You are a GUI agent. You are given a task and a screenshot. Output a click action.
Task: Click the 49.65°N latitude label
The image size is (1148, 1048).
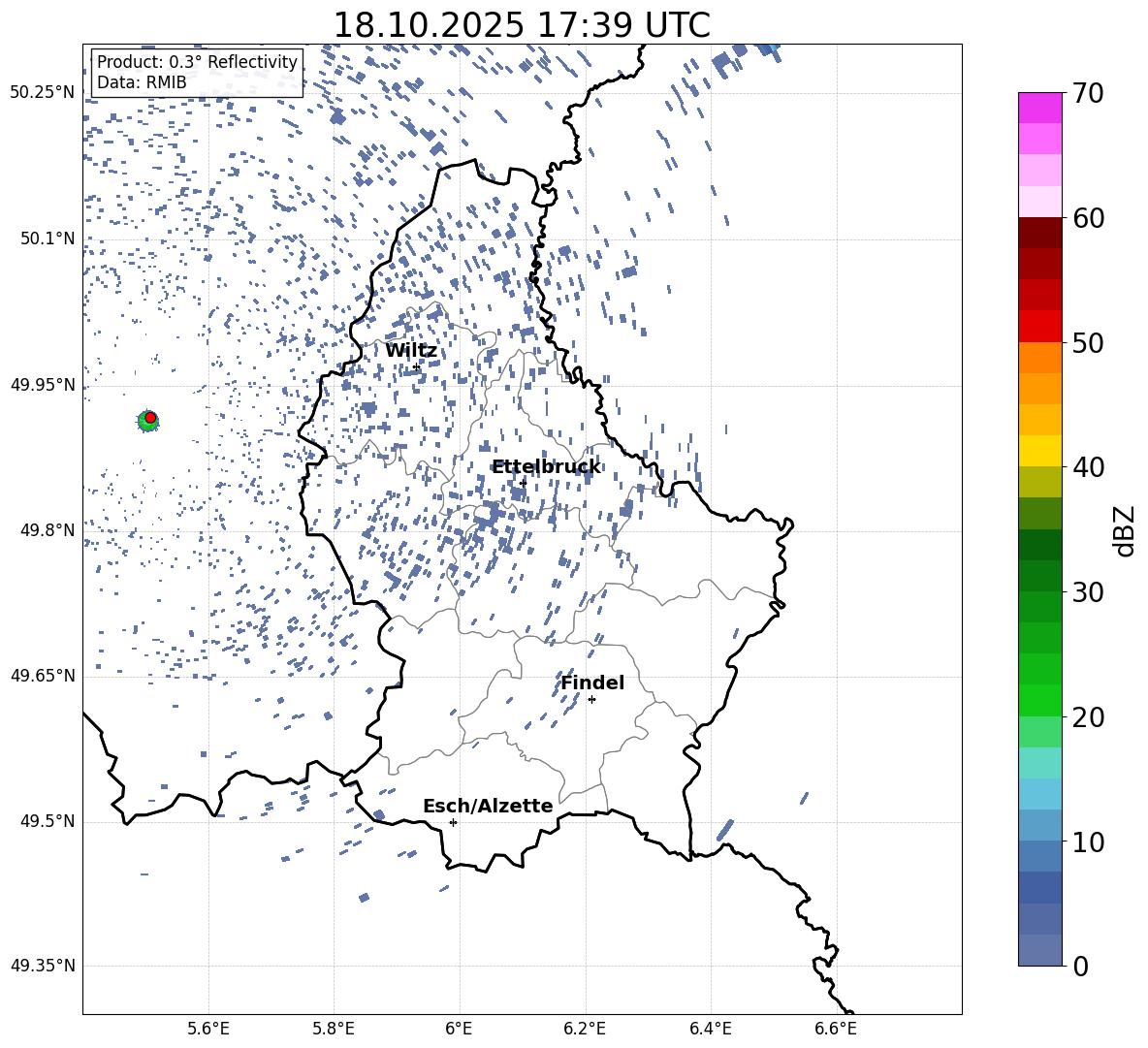(x=43, y=675)
